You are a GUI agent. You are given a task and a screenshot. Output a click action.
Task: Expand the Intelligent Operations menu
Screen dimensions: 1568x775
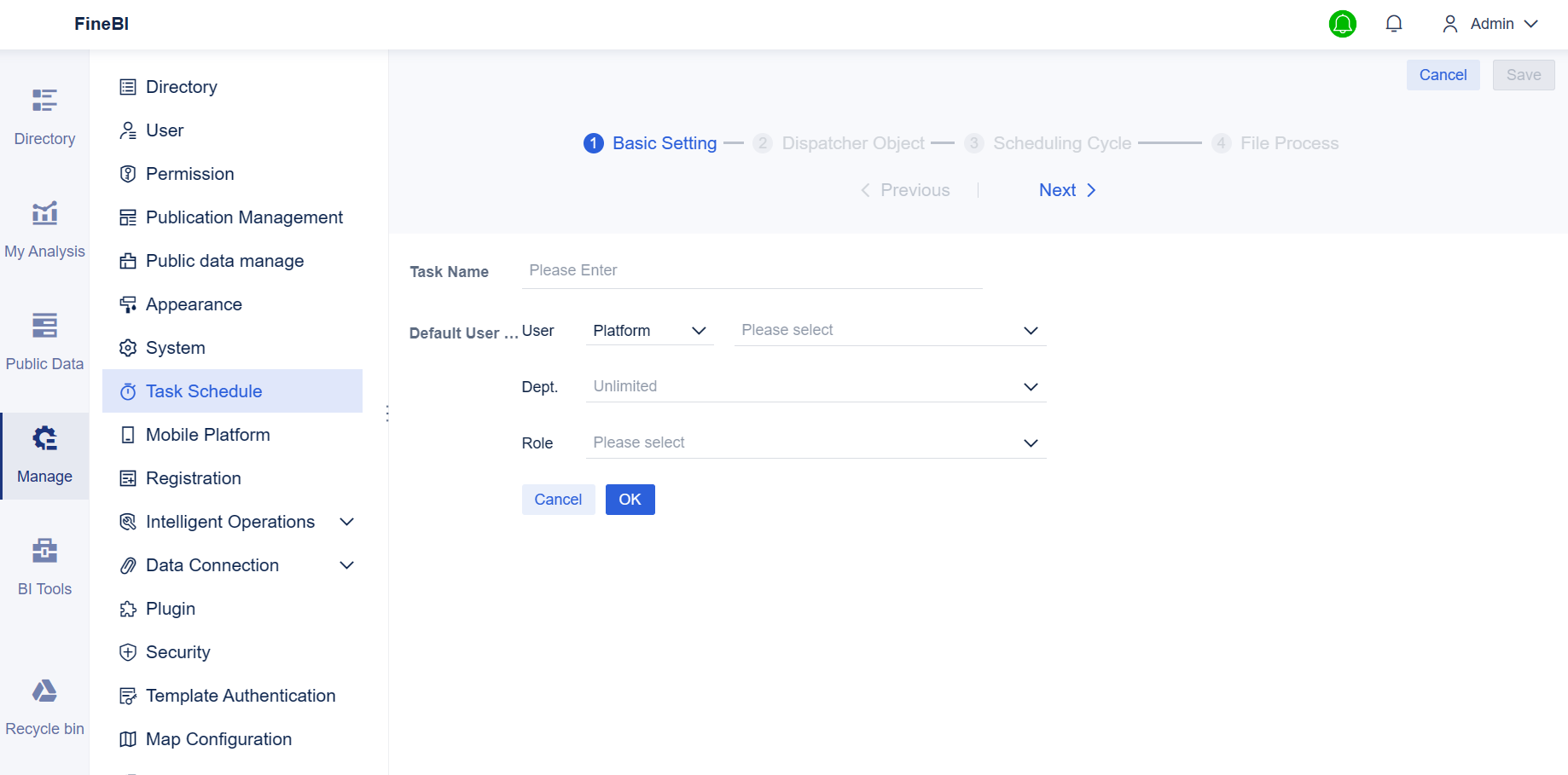(x=229, y=521)
